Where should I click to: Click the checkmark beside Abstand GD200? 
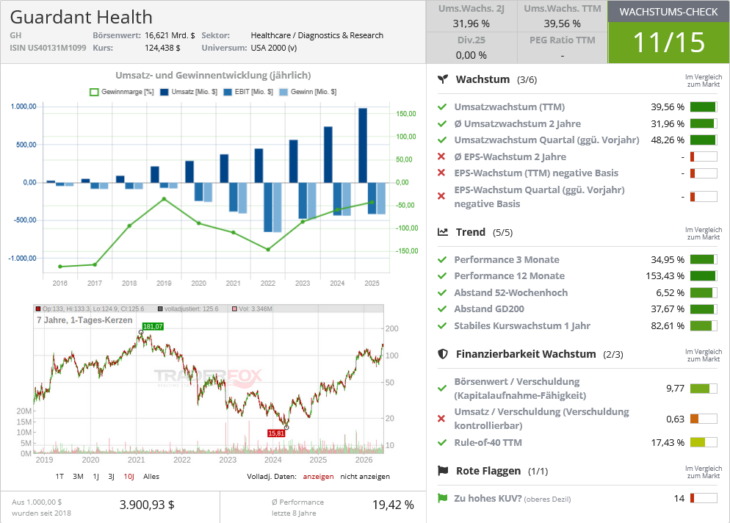pyautogui.click(x=442, y=309)
